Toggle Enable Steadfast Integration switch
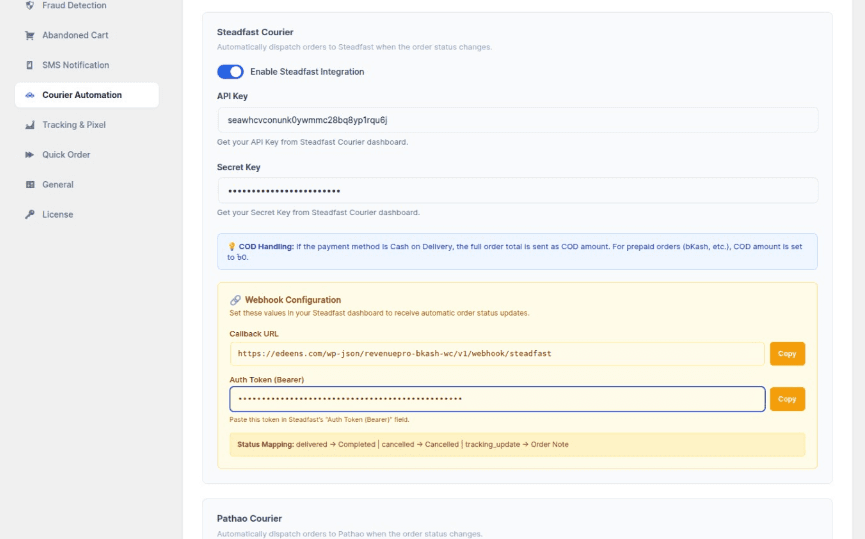865x539 pixels. point(230,72)
